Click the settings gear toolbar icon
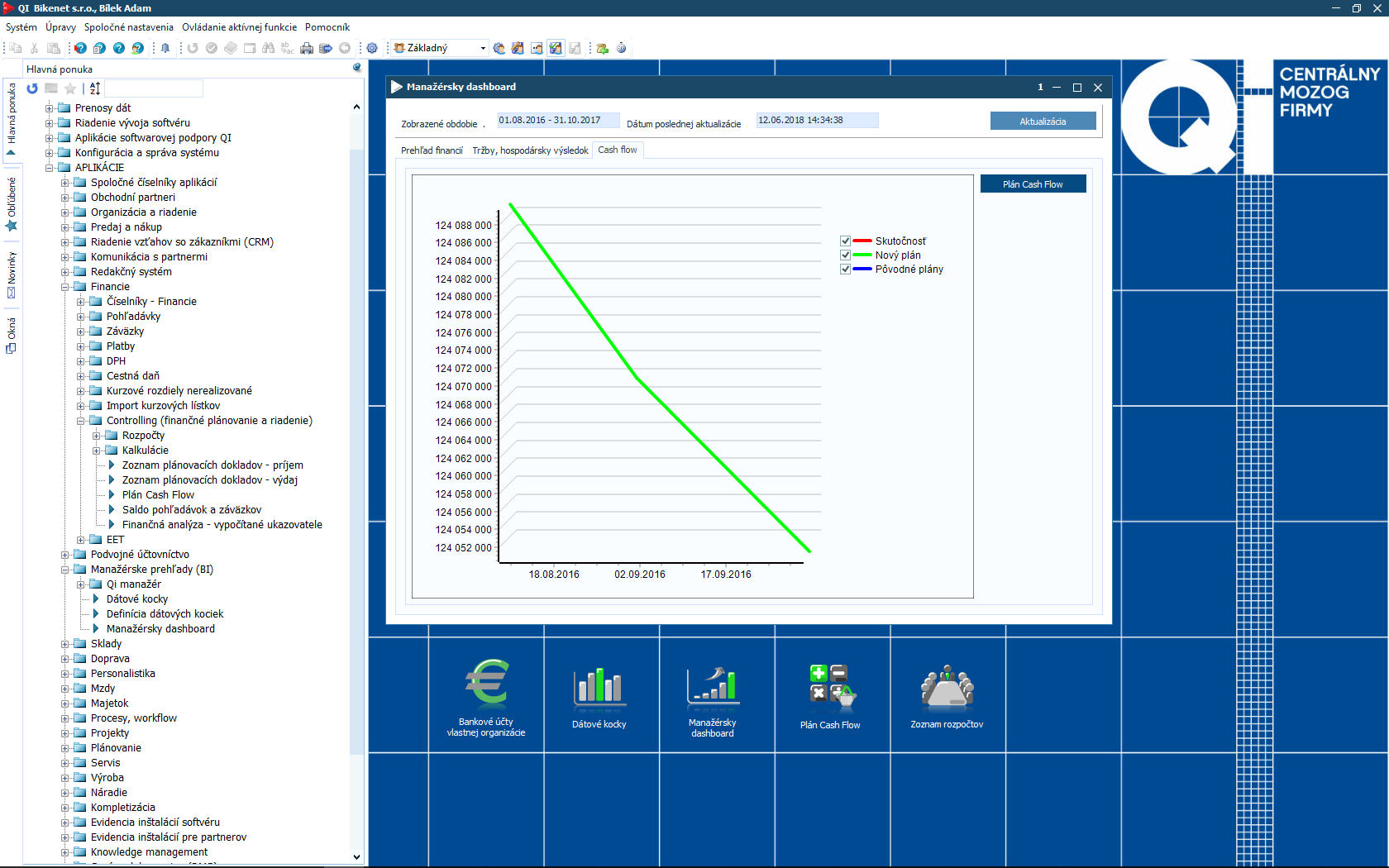The height and width of the screenshot is (868, 1389). [x=372, y=49]
